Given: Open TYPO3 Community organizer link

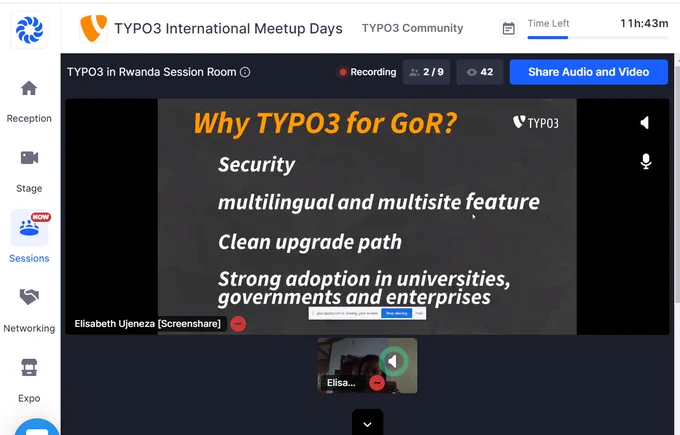Looking at the screenshot, I should click(412, 28).
